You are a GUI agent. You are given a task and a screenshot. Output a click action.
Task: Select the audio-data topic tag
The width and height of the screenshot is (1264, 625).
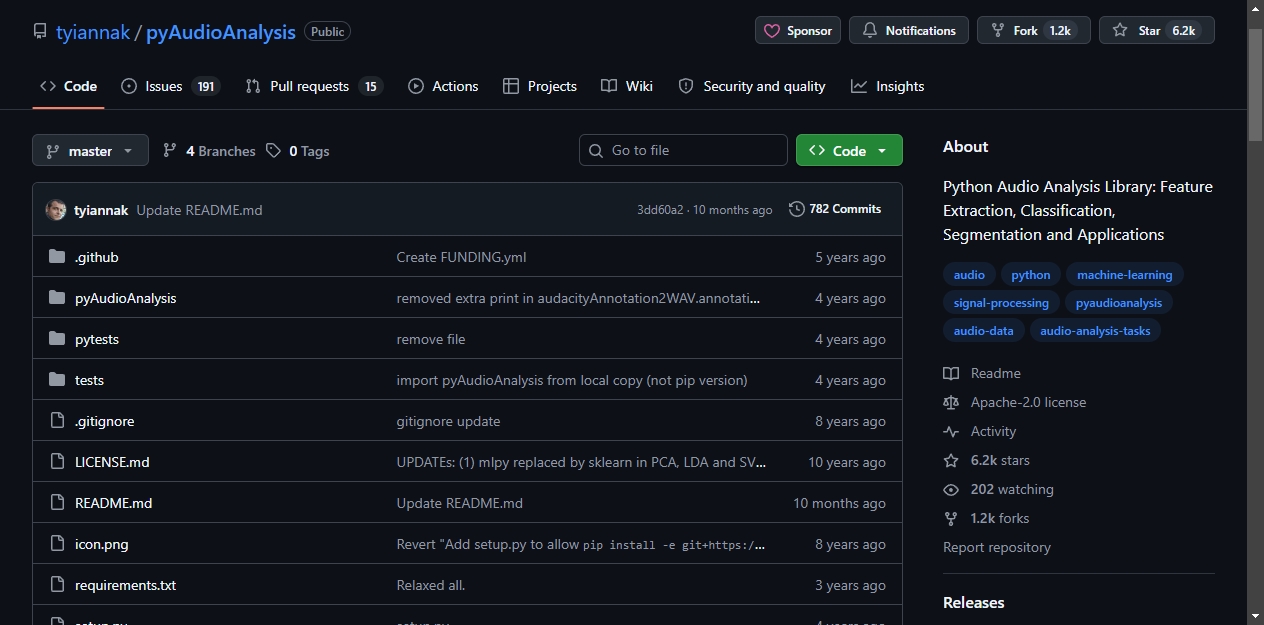pyautogui.click(x=984, y=331)
